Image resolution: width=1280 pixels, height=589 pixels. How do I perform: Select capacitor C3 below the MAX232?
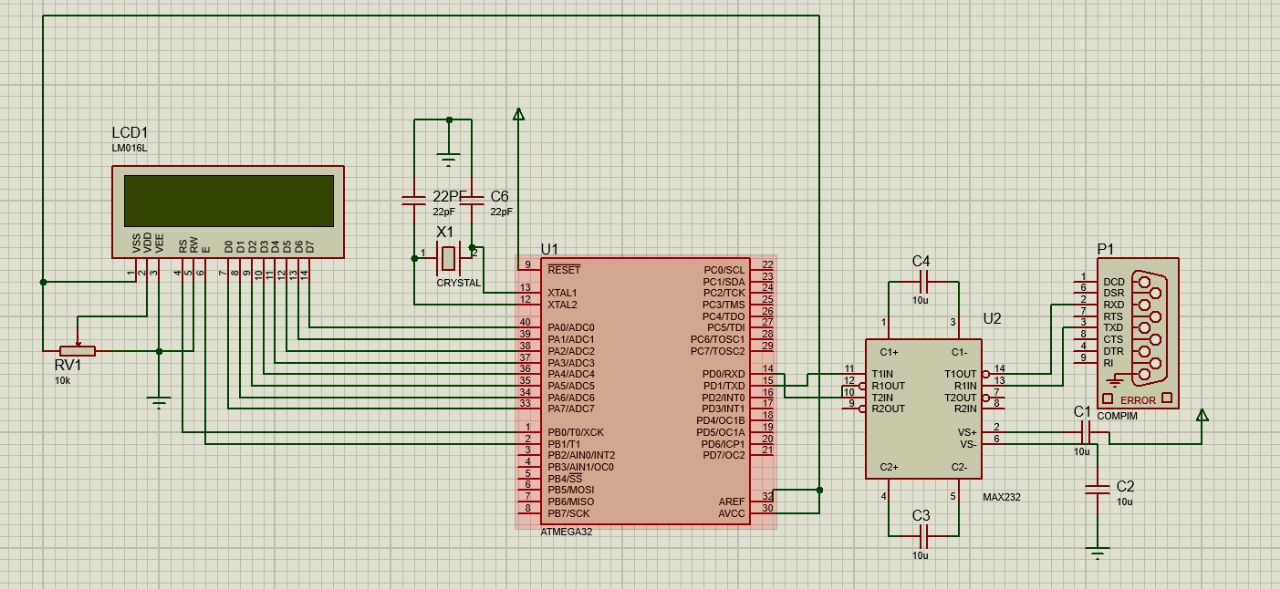922,533
